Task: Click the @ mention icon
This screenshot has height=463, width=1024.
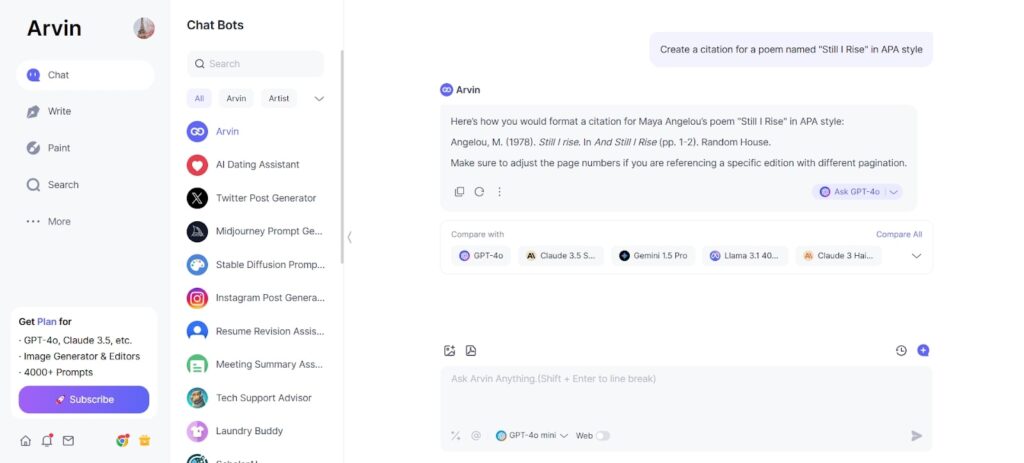Action: [x=475, y=436]
